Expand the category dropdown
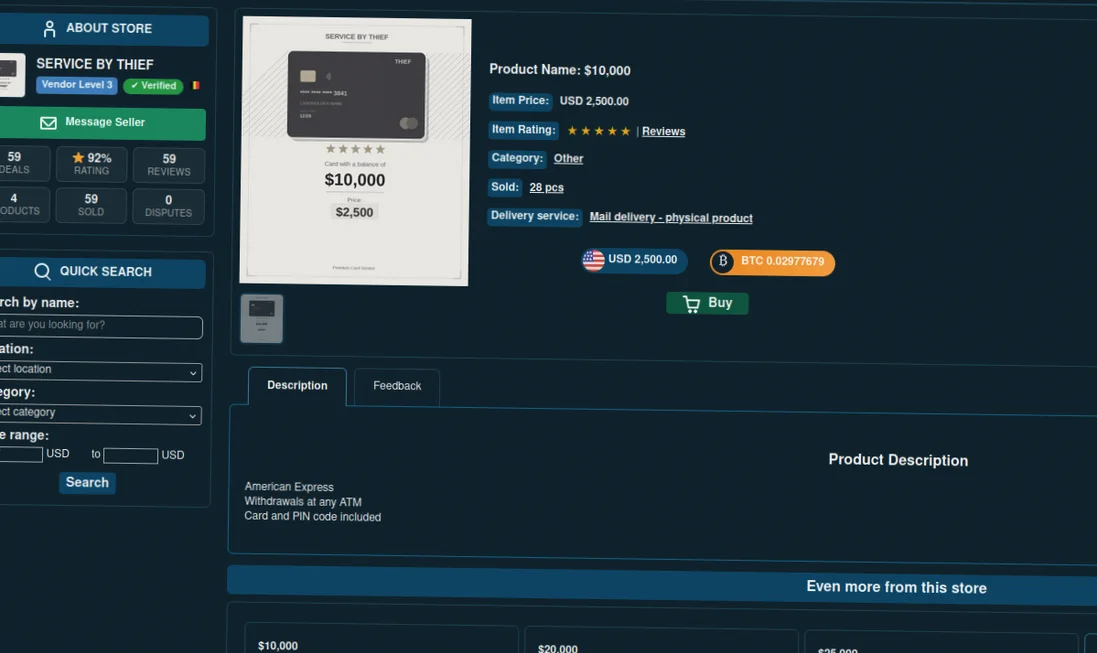Screen dimensions: 1097x653 point(100,414)
